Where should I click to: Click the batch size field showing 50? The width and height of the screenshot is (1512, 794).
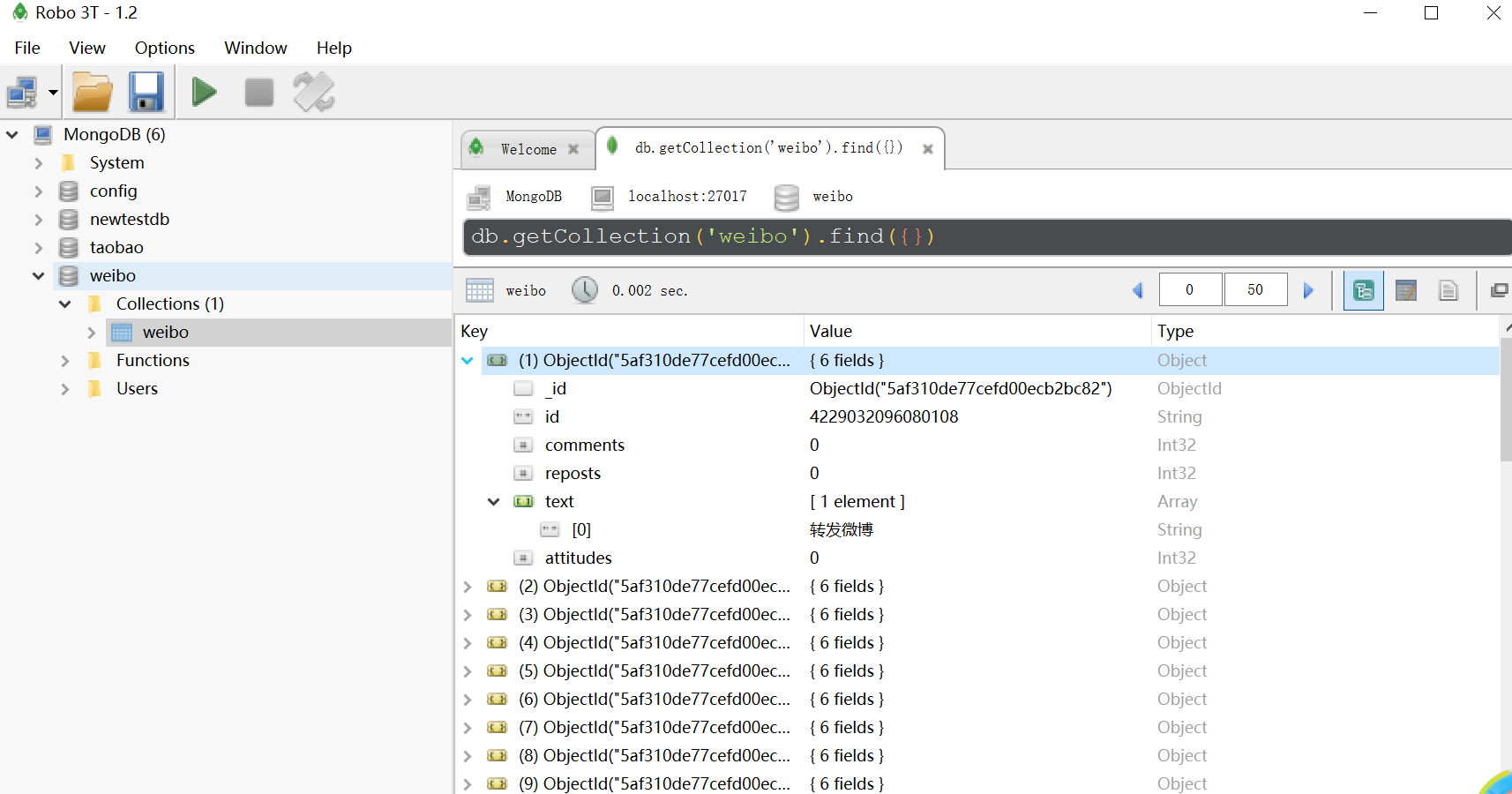tap(1254, 290)
